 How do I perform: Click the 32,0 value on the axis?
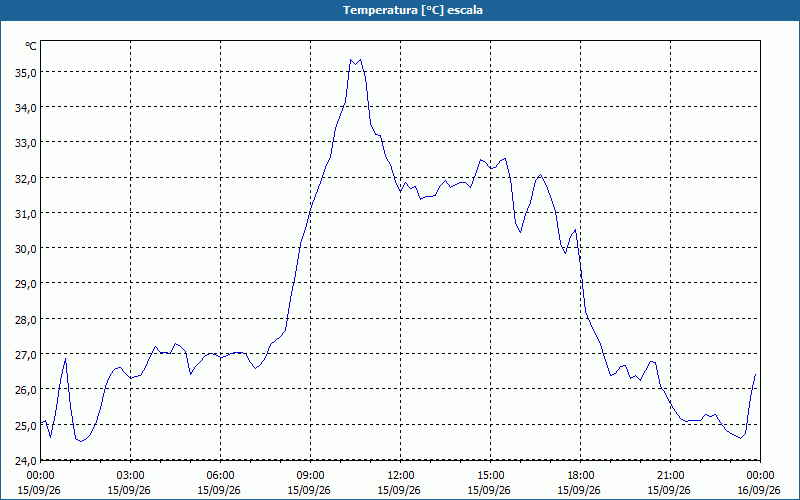tap(26, 179)
